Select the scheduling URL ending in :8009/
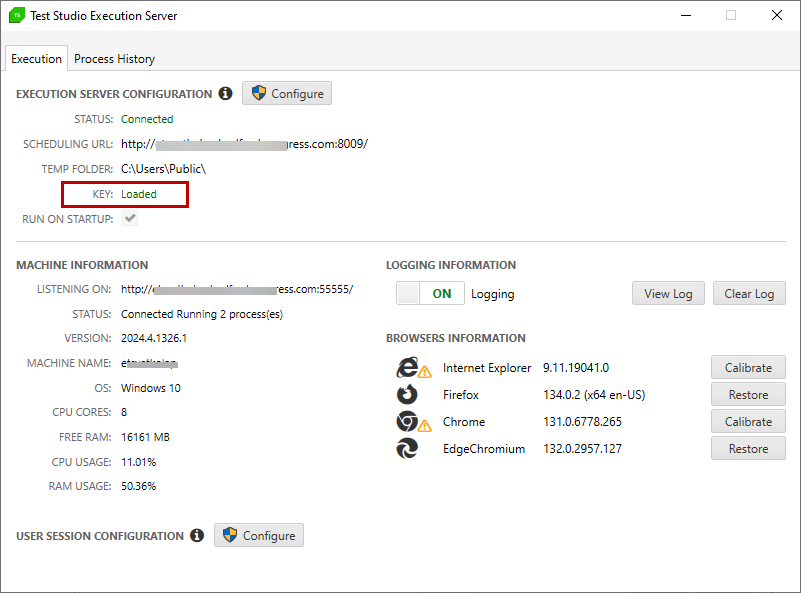The width and height of the screenshot is (801, 593). click(244, 144)
